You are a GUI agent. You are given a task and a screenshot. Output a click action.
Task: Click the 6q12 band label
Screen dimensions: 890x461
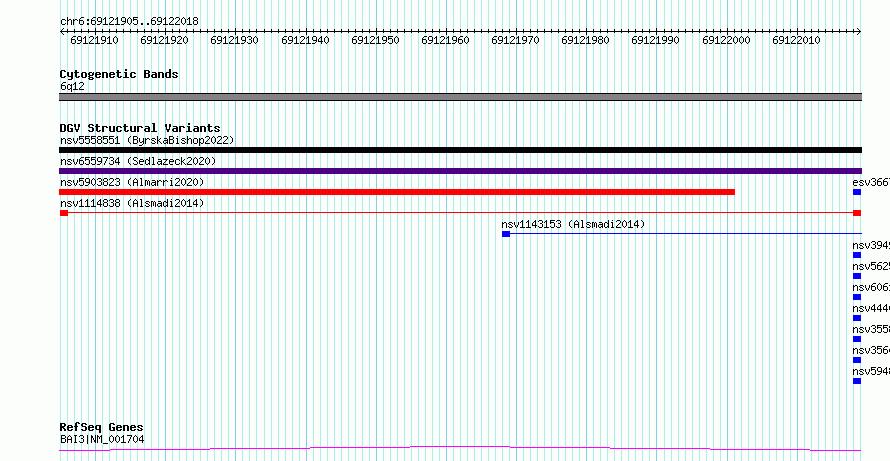(72, 87)
